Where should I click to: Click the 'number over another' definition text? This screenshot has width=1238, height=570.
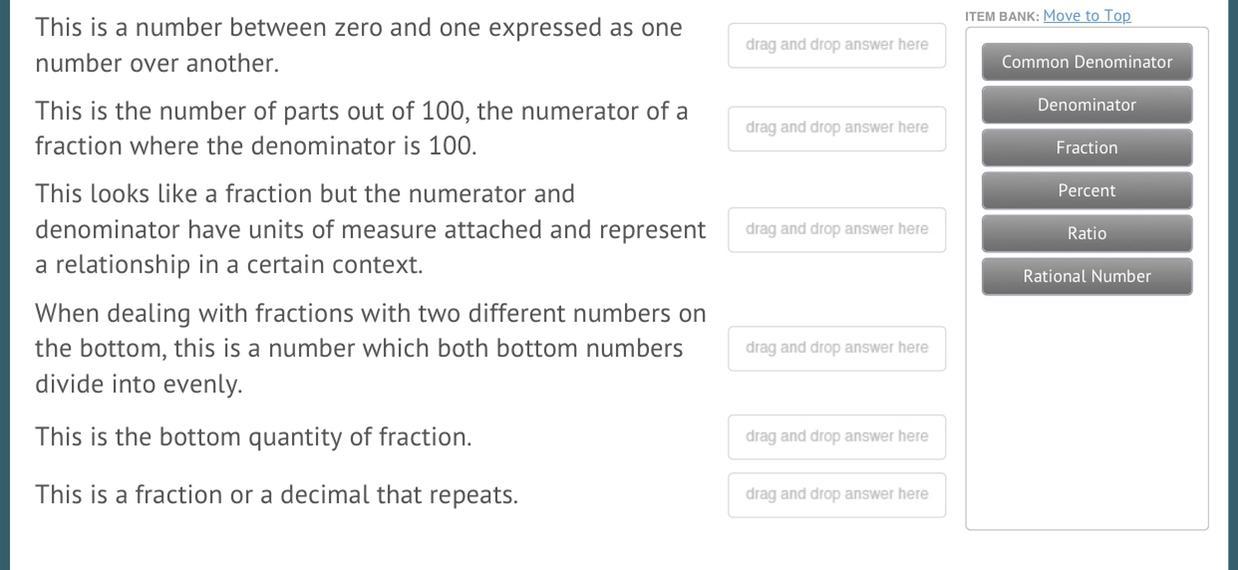[x=359, y=45]
